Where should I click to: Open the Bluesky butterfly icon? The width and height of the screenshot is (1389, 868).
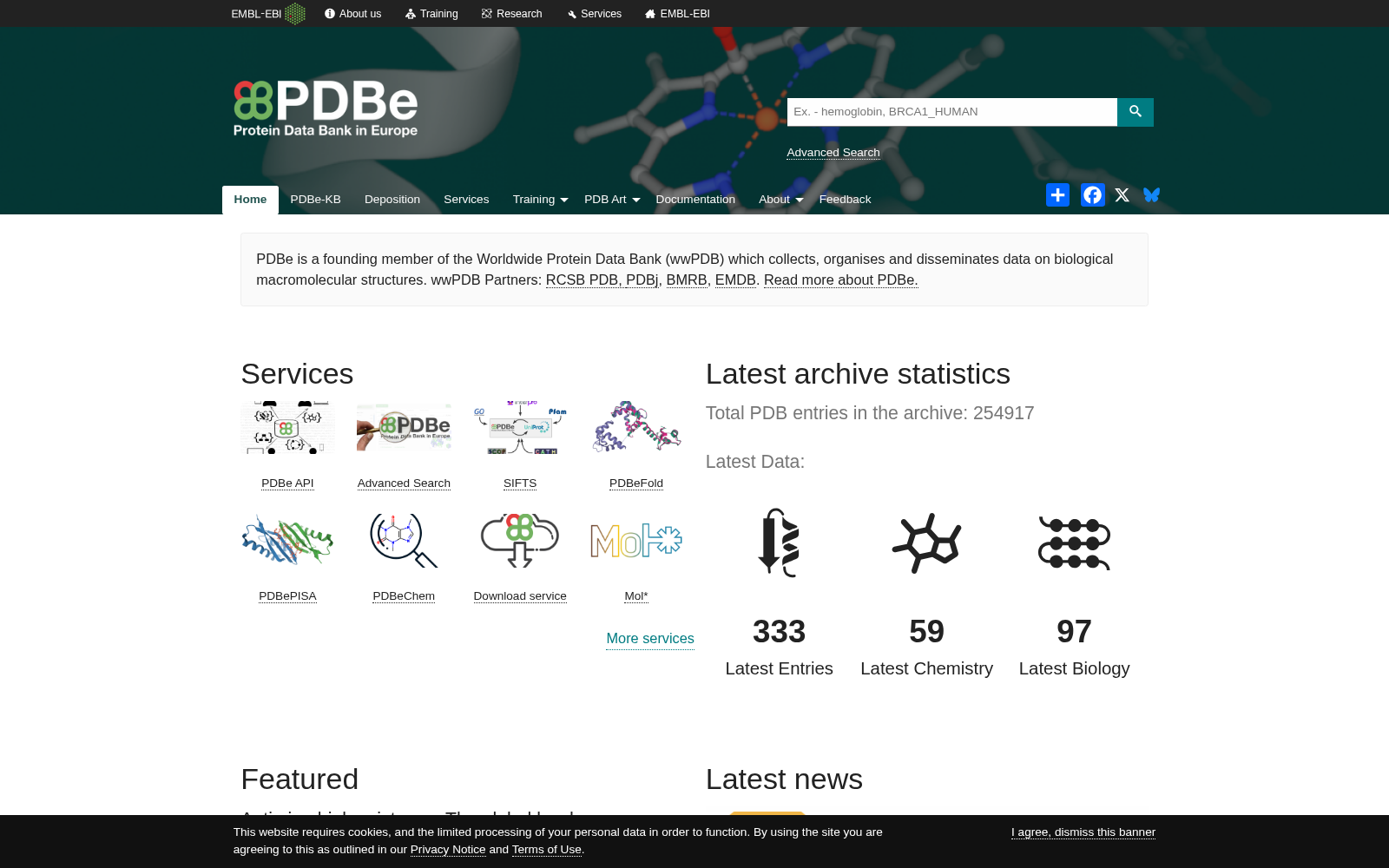pos(1151,195)
